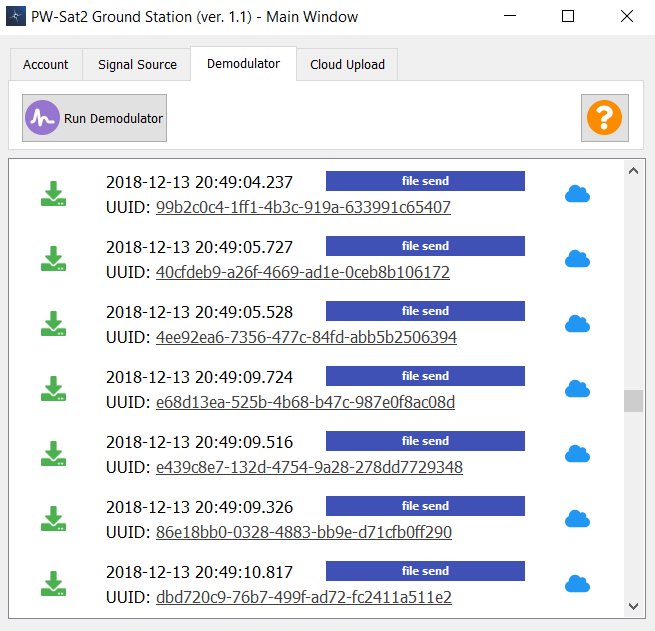Click download icon for frame 20:49:05.528

[53, 324]
